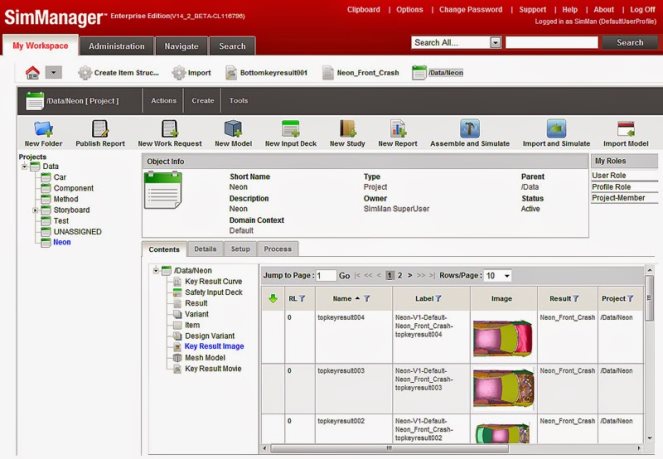
Task: Click the Options link
Action: (409, 10)
